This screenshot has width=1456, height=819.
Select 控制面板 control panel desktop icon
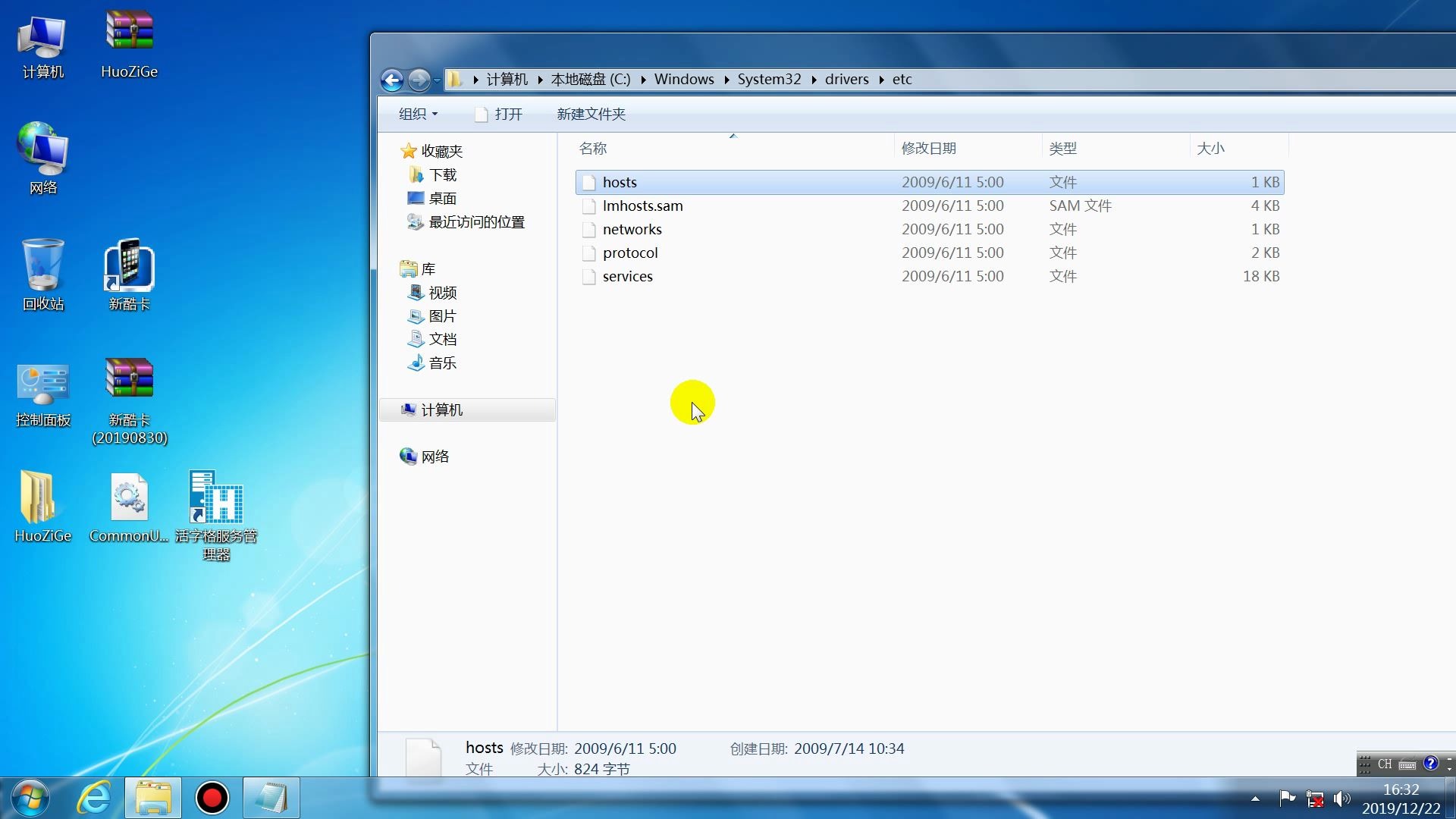[x=43, y=394]
